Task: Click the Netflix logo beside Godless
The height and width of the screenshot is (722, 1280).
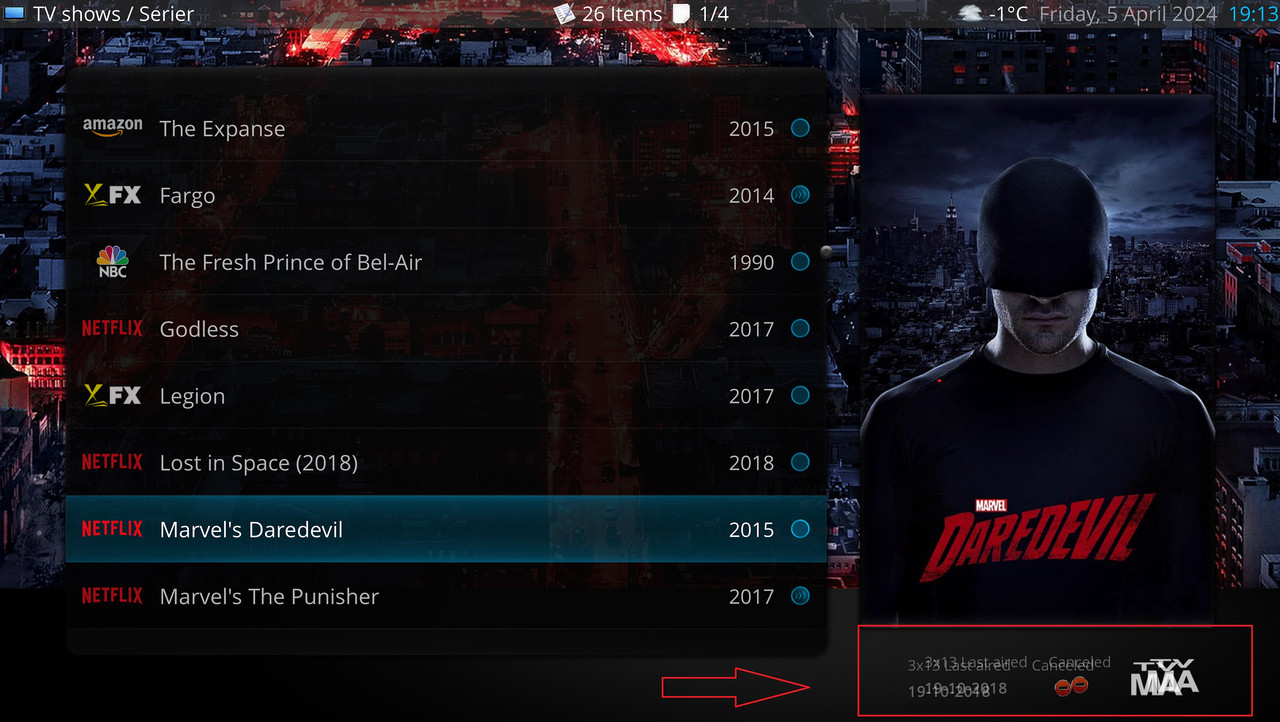Action: pos(112,328)
